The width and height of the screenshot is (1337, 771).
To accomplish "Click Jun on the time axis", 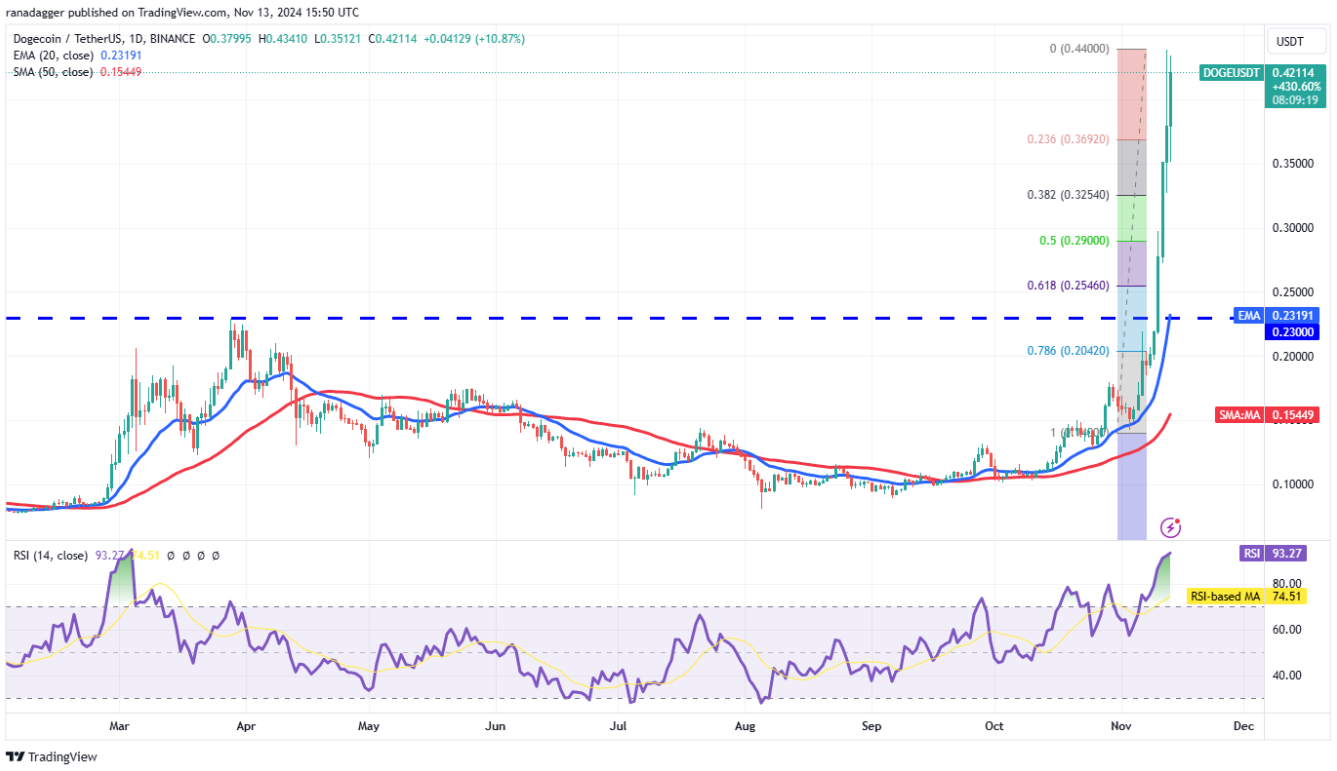I will (494, 726).
